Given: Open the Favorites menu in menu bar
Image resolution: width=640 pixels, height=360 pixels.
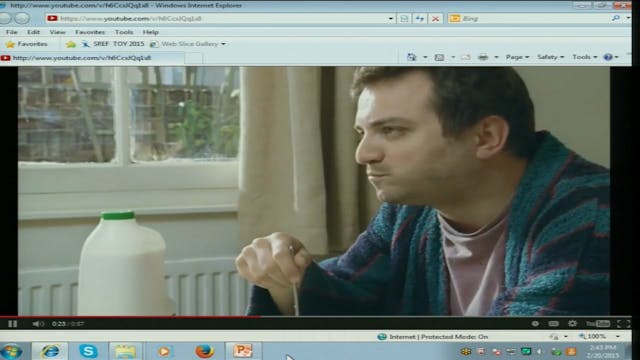Looking at the screenshot, I should (90, 32).
